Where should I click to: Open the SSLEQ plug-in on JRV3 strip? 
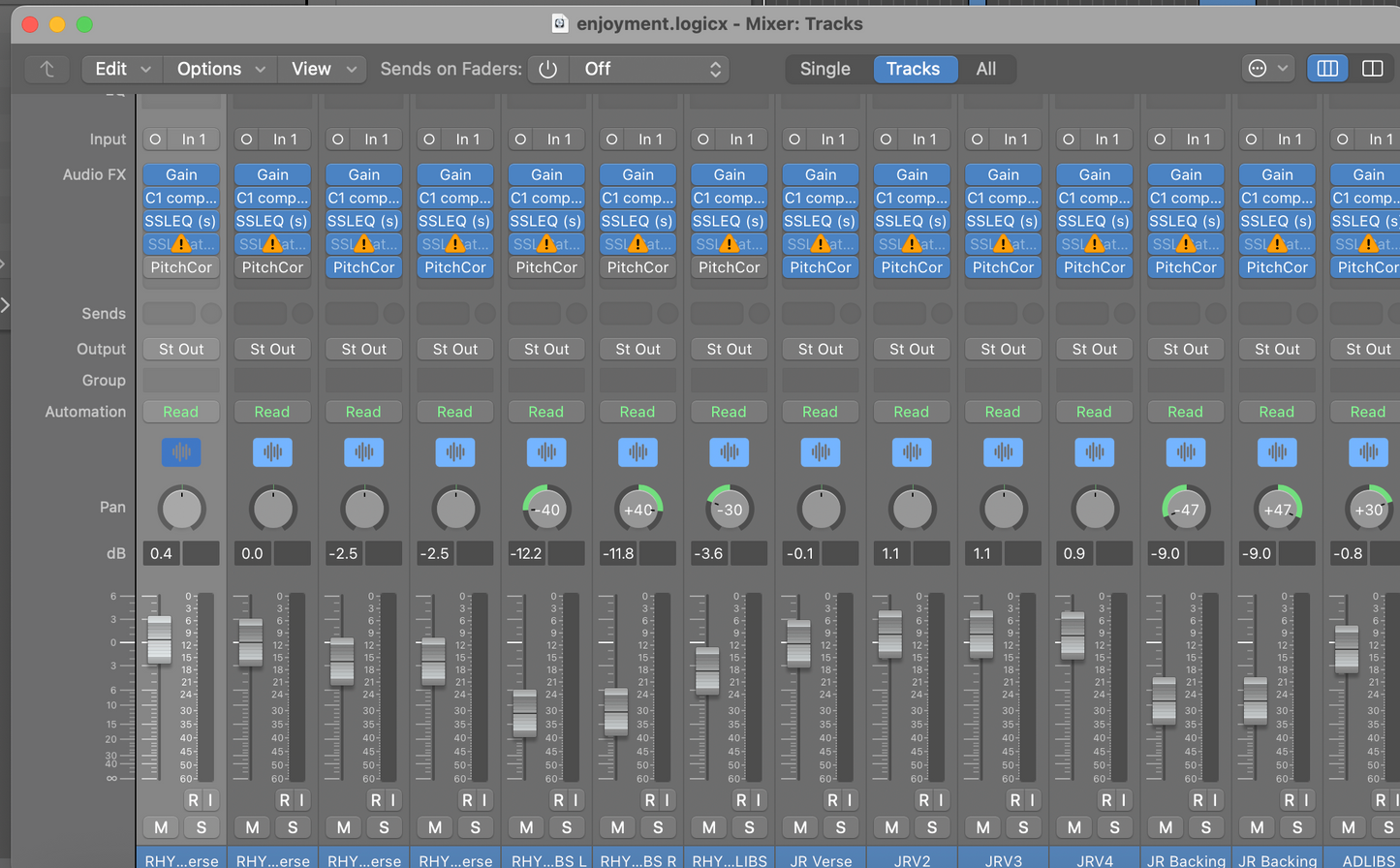(1003, 221)
